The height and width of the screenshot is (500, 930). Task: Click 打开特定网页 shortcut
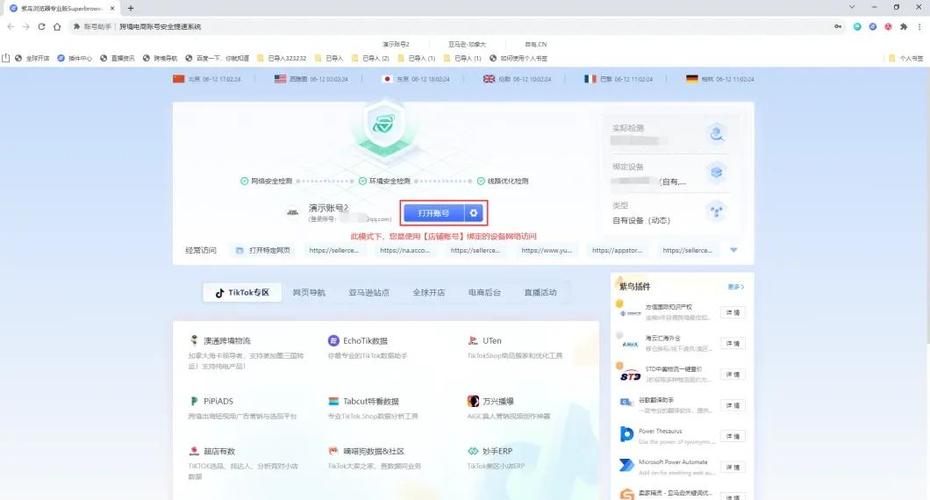click(x=263, y=250)
